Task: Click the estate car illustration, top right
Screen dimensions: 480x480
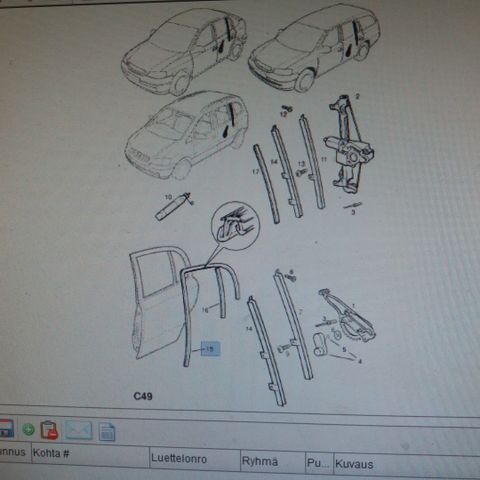Action: (315, 48)
